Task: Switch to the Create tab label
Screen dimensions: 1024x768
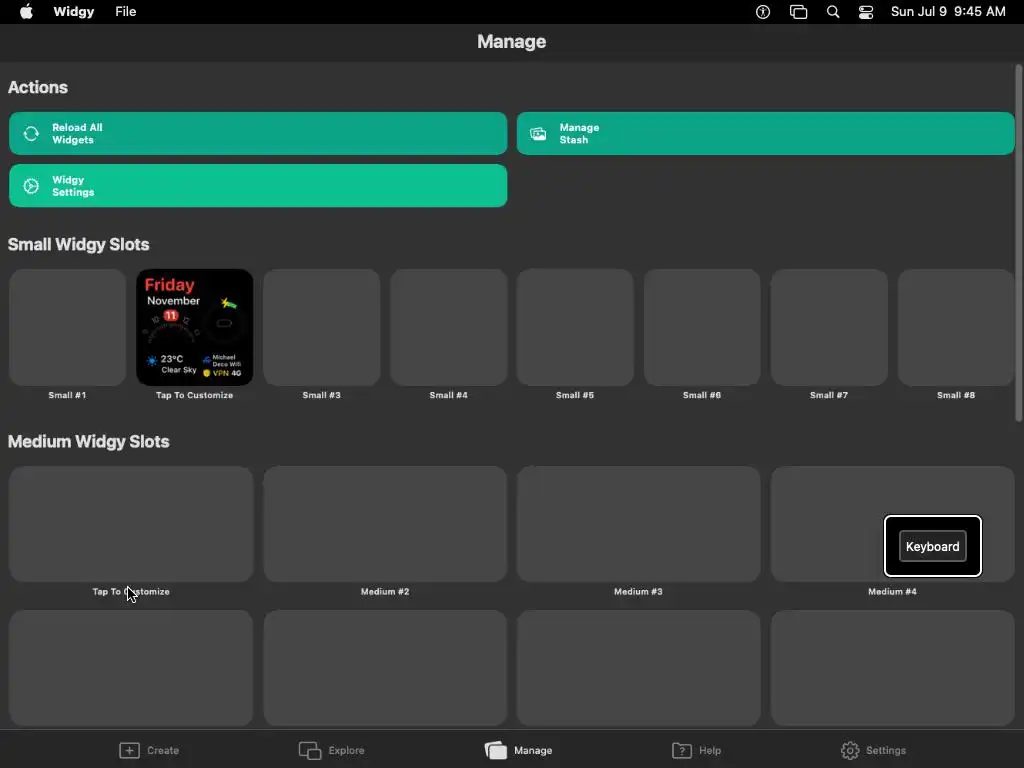Action: pyautogui.click(x=163, y=750)
